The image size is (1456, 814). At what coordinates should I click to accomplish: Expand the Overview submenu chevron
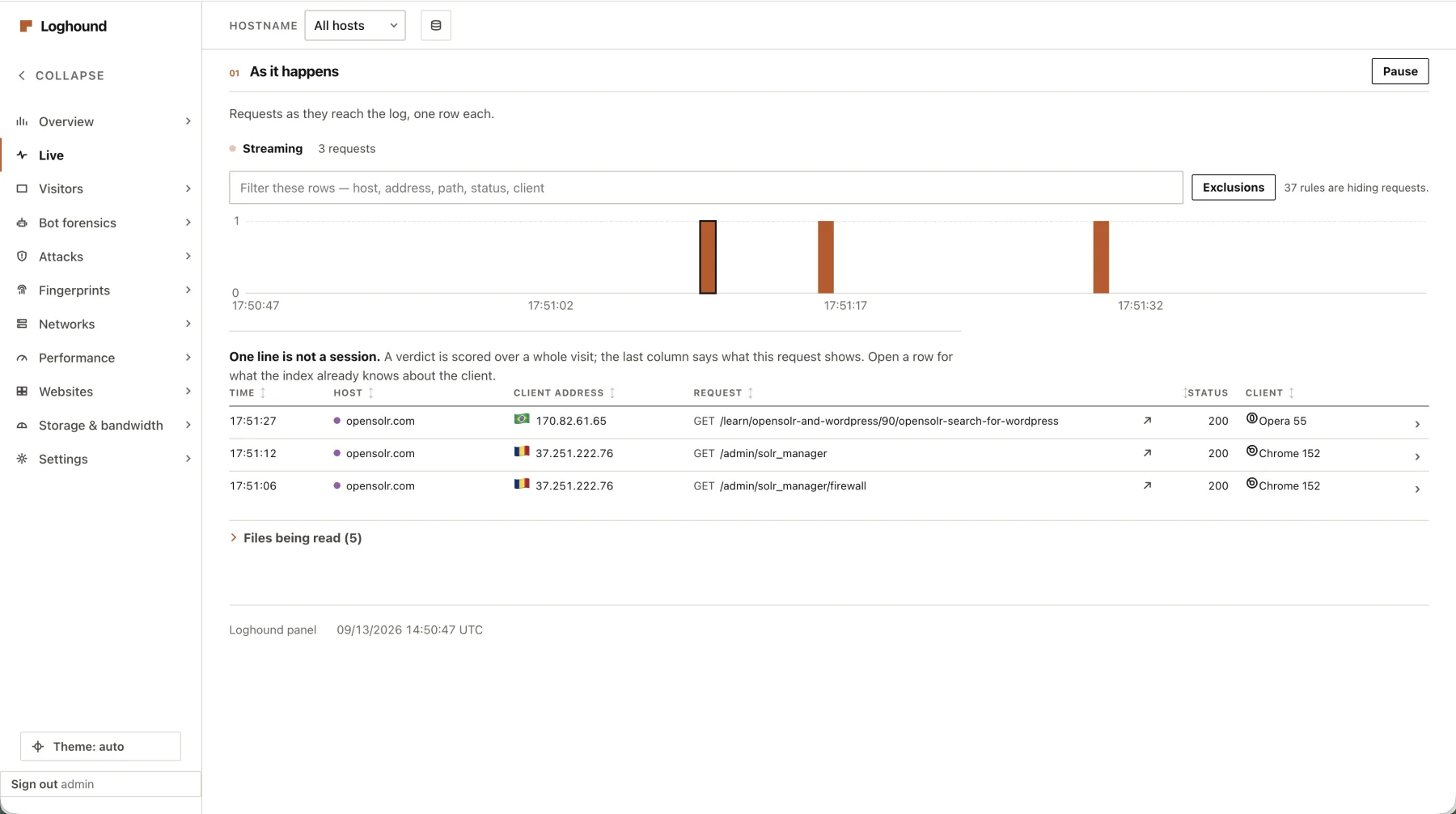point(188,121)
